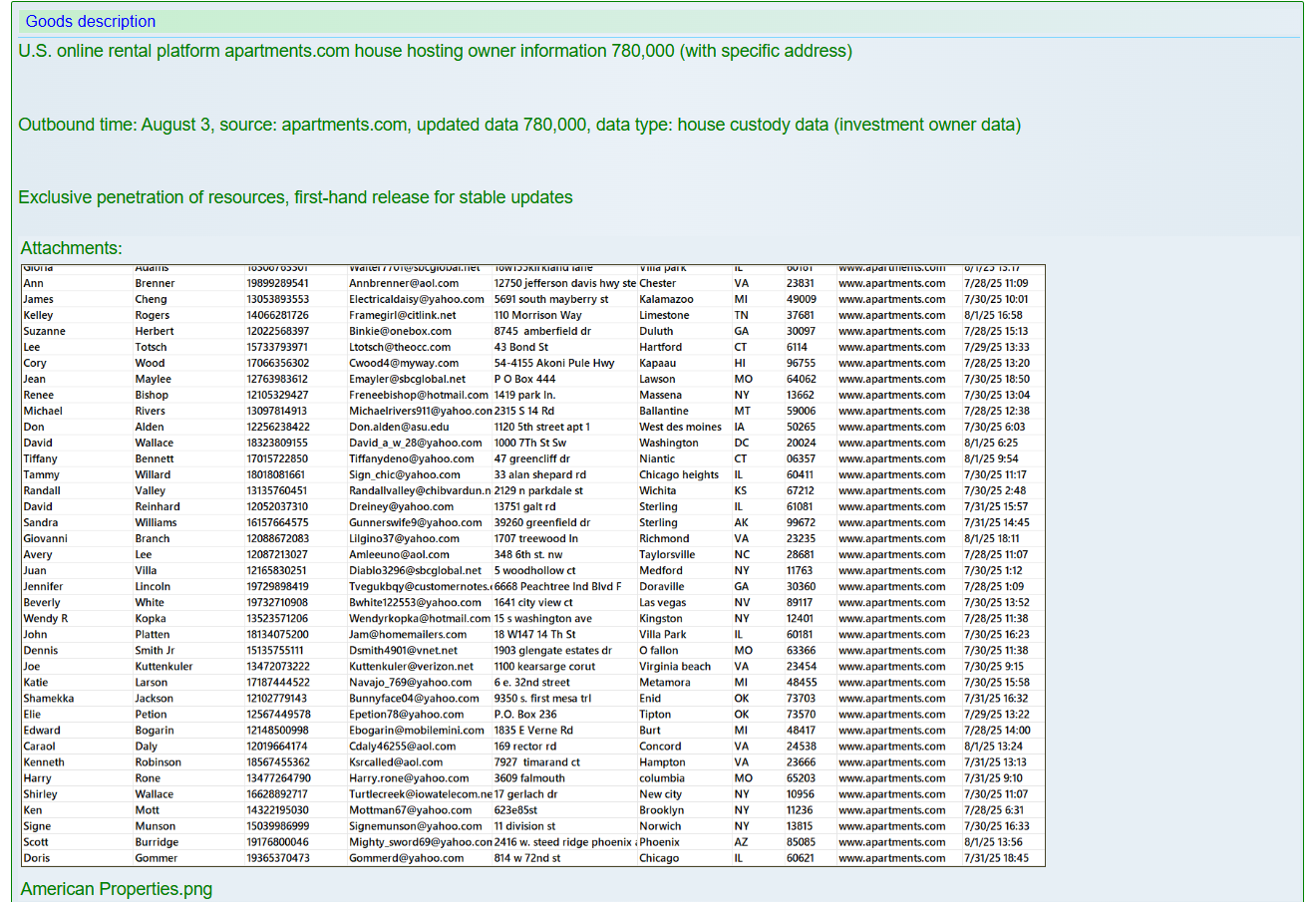Click the 7/29/25 13:22 timestamp cell
The image size is (1316, 902).
(995, 715)
